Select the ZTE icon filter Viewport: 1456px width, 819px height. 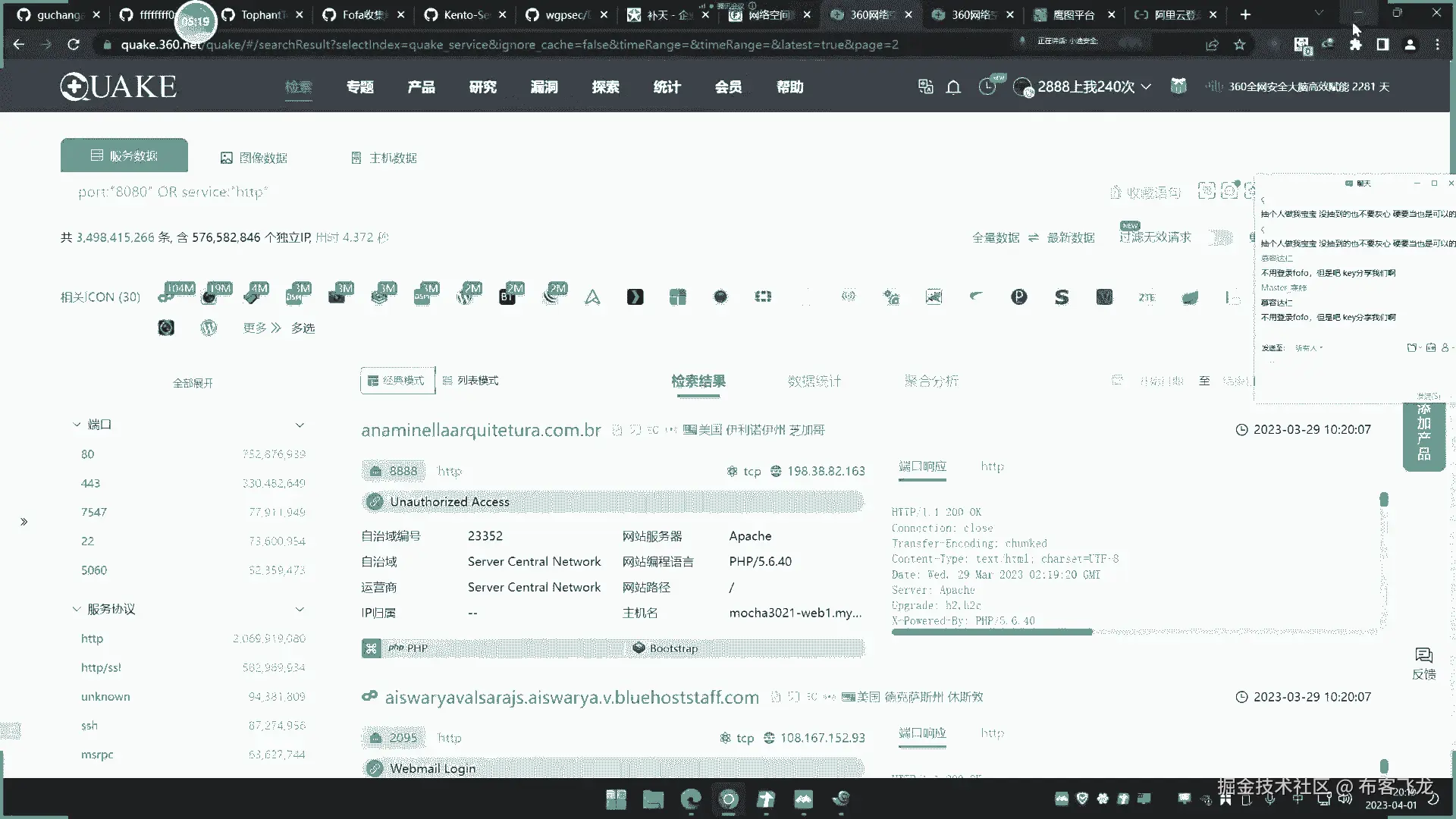coord(1147,297)
